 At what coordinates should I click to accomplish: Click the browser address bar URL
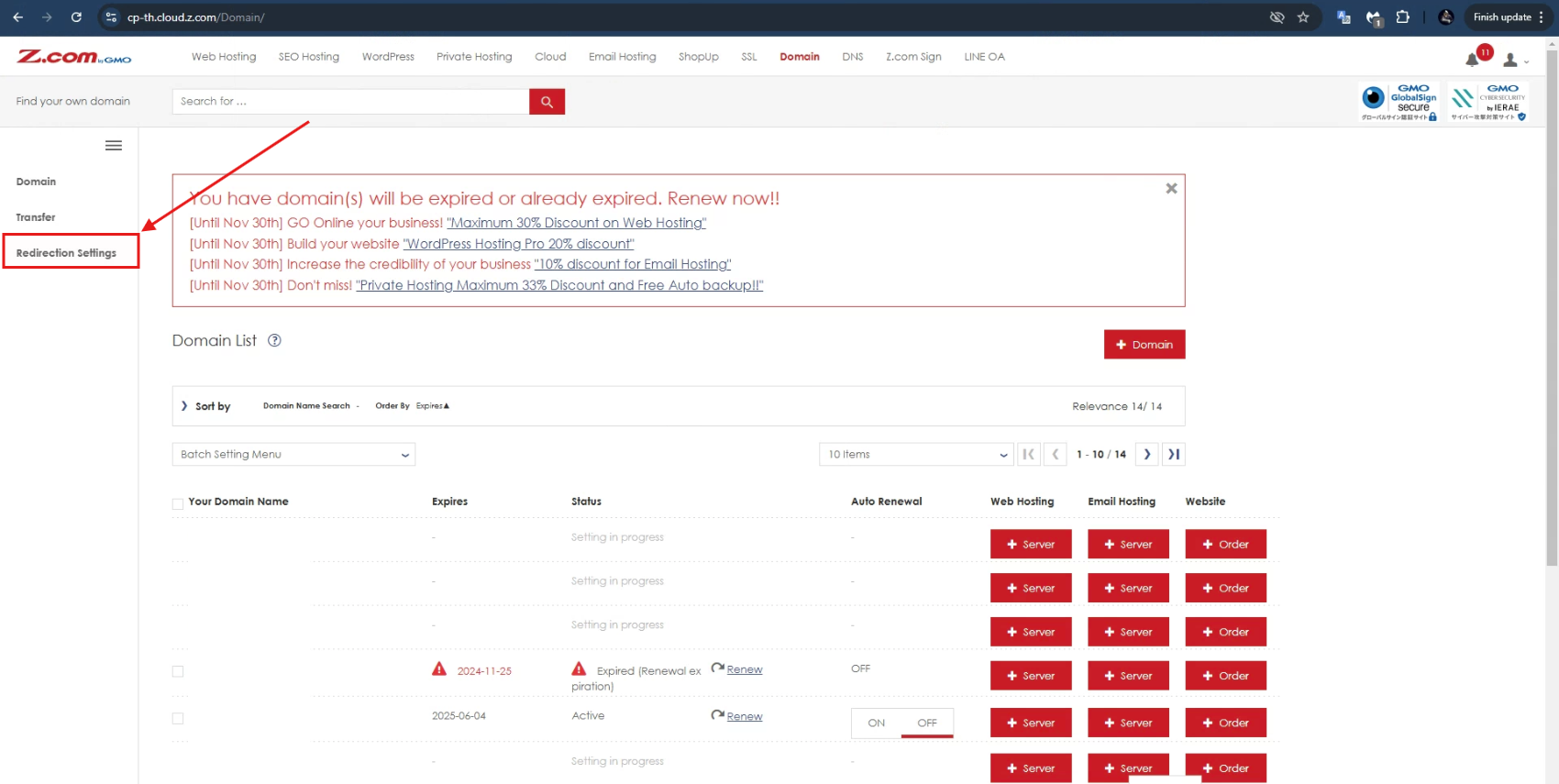[195, 17]
